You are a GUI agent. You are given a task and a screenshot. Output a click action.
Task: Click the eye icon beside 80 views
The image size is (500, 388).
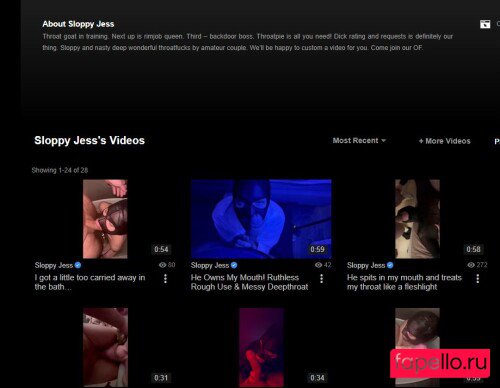pyautogui.click(x=162, y=265)
